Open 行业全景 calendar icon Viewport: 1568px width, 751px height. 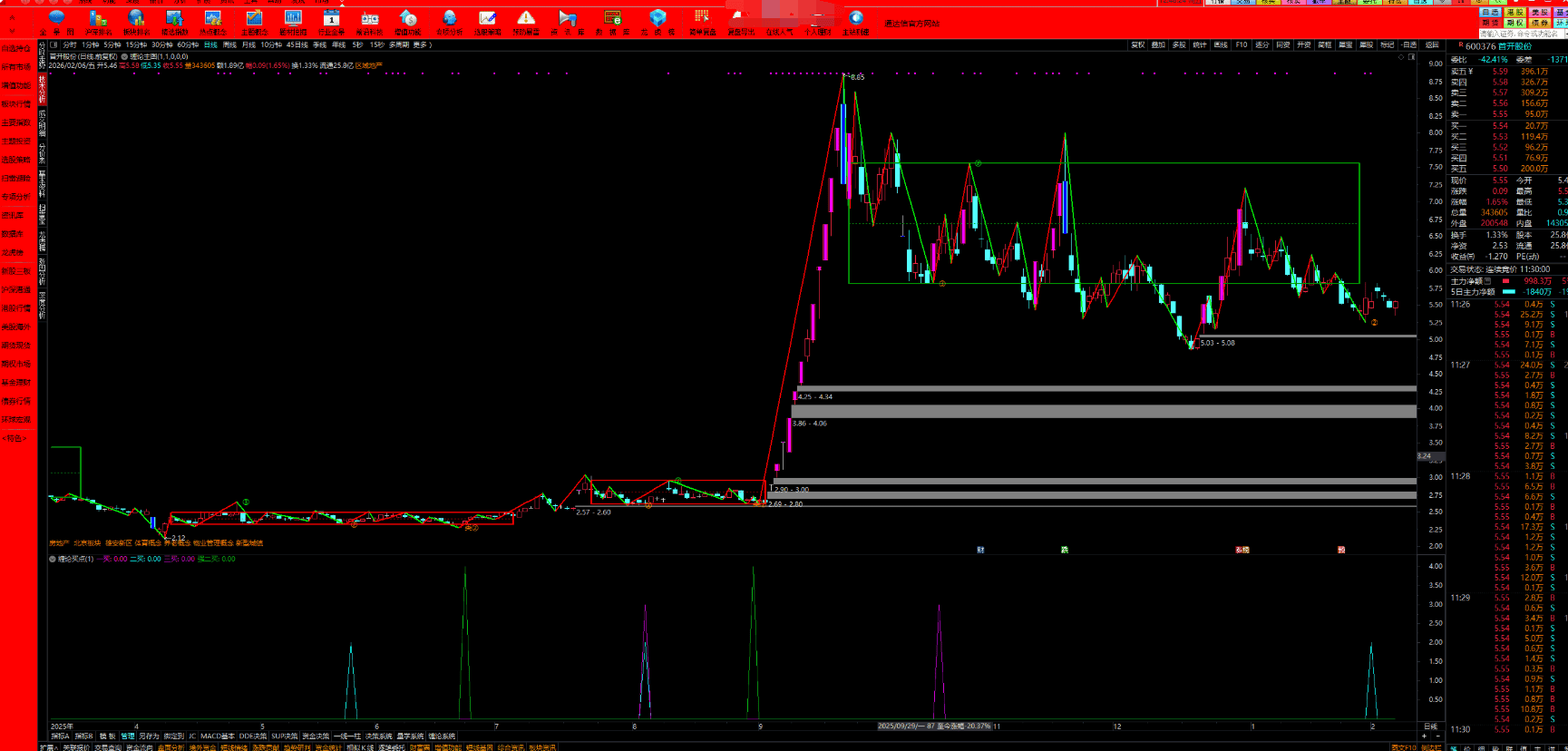click(x=331, y=23)
